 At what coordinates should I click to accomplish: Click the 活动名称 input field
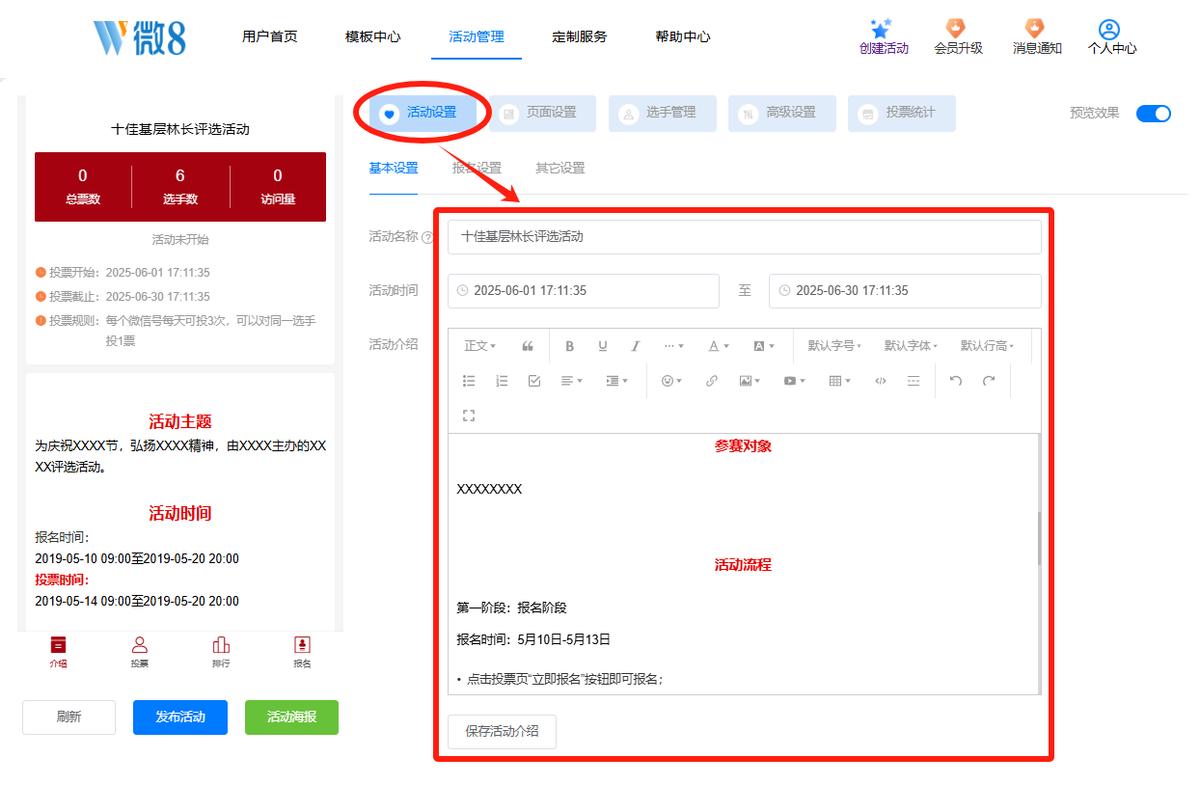(x=744, y=237)
